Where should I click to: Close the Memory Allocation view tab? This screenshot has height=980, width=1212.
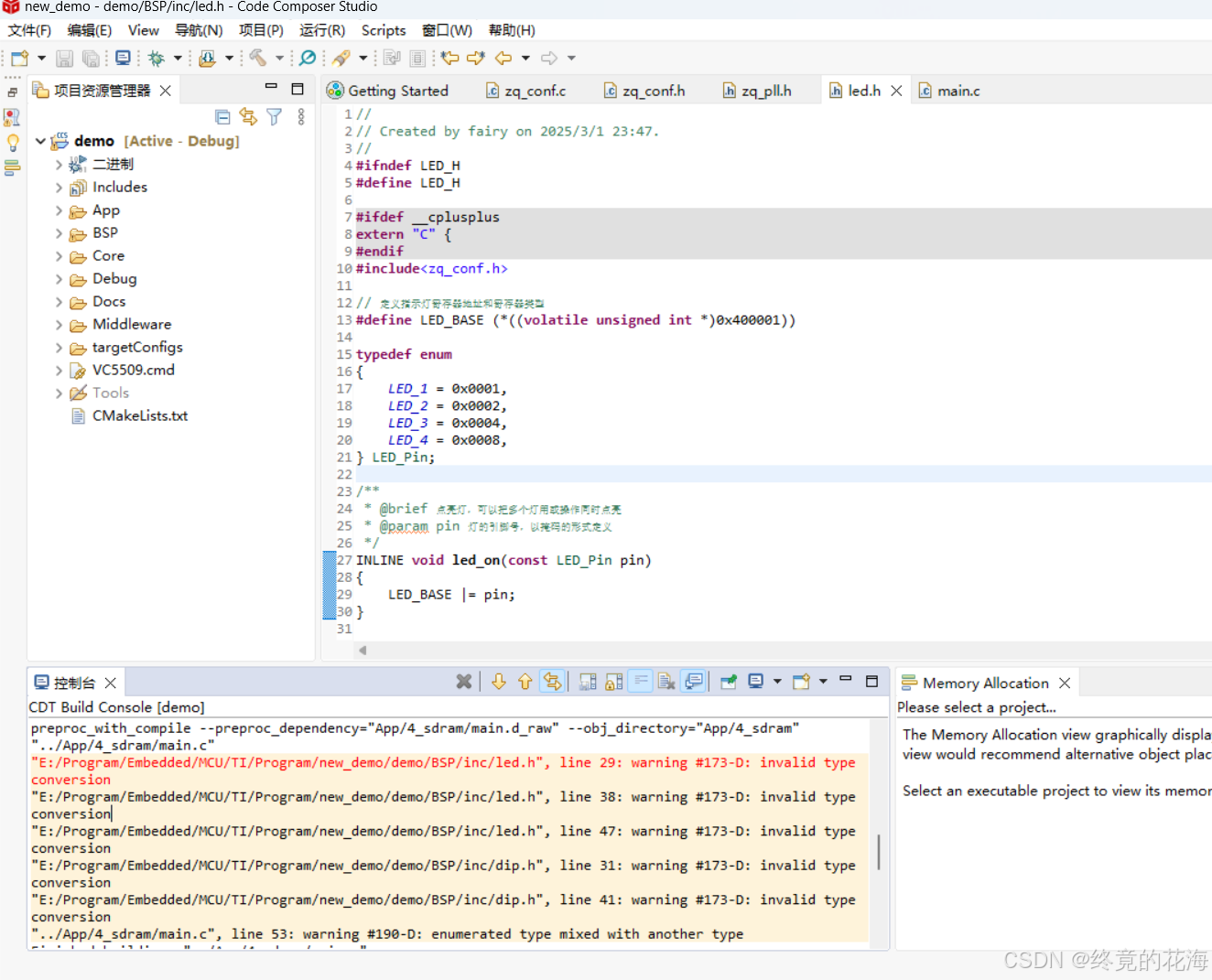[x=1065, y=684]
